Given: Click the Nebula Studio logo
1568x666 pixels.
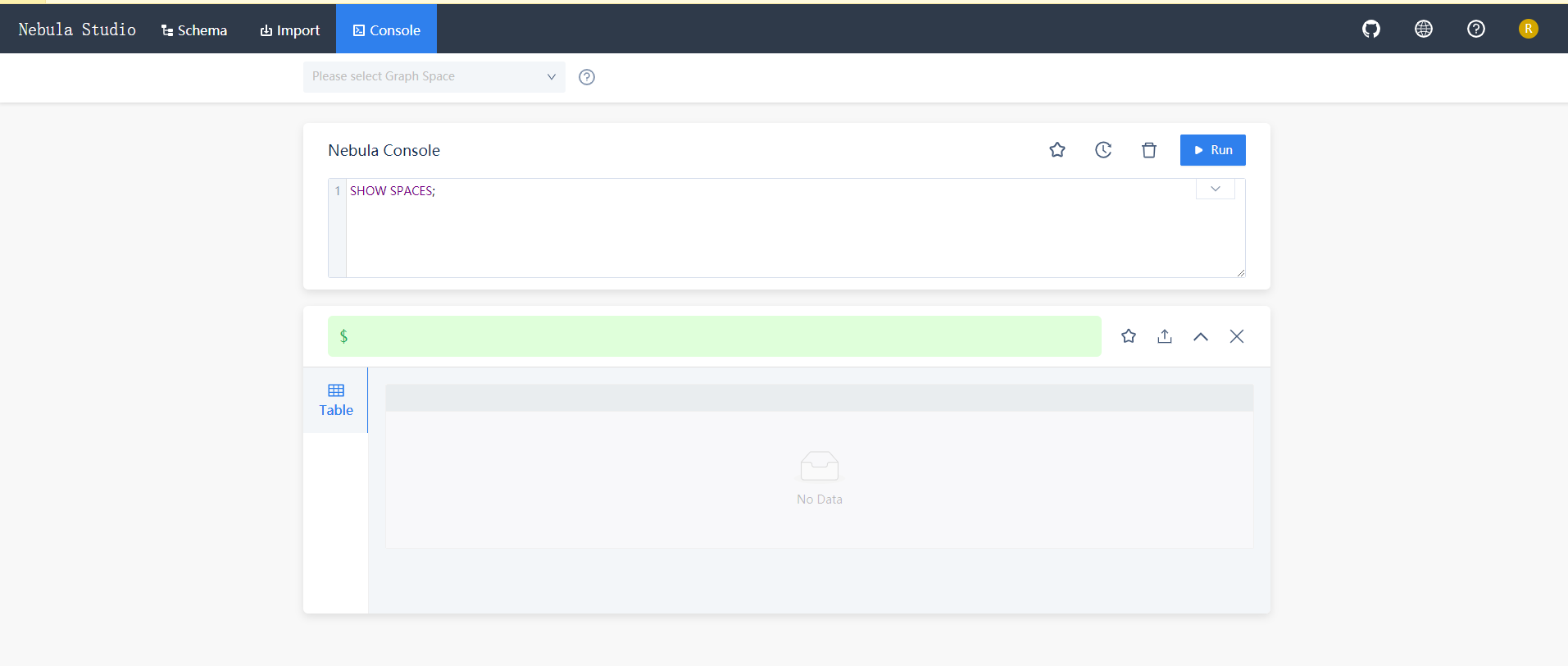Looking at the screenshot, I should coord(77,30).
